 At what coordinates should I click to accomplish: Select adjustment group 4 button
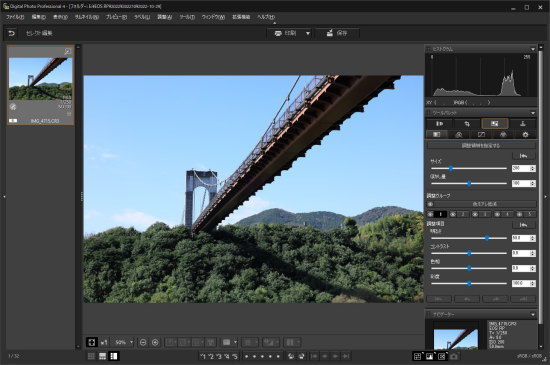[x=507, y=214]
